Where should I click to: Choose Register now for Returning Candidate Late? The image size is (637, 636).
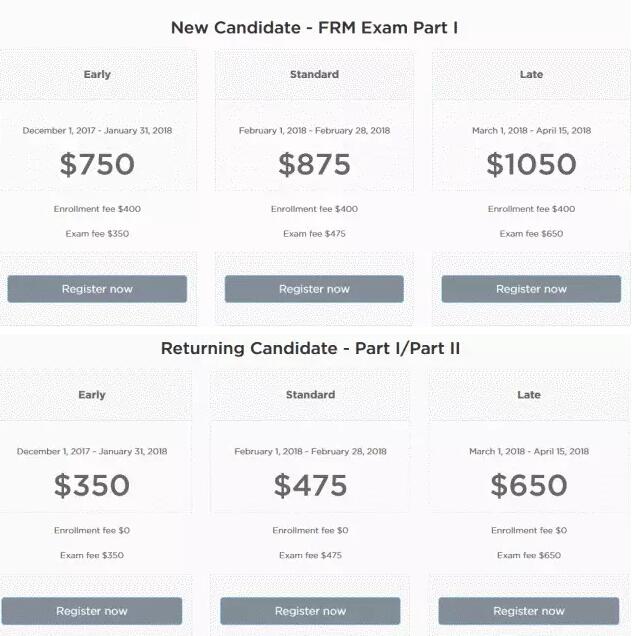[529, 611]
